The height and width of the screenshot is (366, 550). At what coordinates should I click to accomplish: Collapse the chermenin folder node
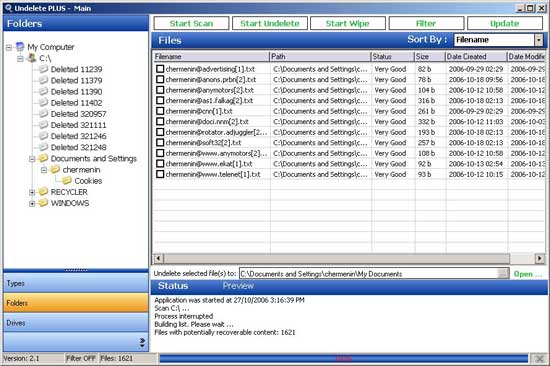(x=44, y=170)
